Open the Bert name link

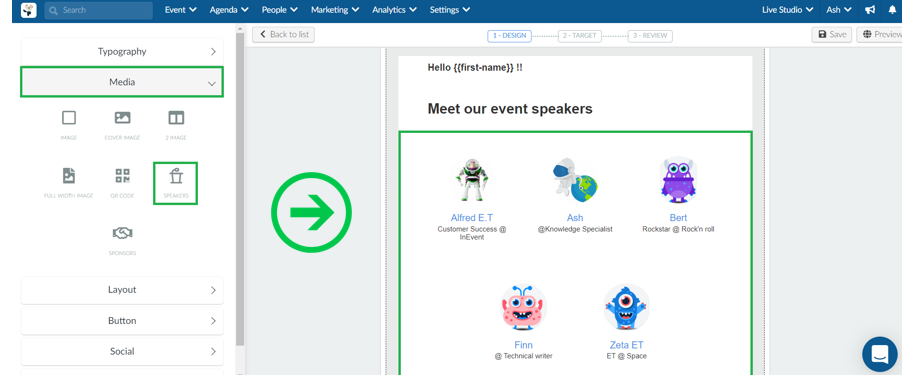point(678,218)
